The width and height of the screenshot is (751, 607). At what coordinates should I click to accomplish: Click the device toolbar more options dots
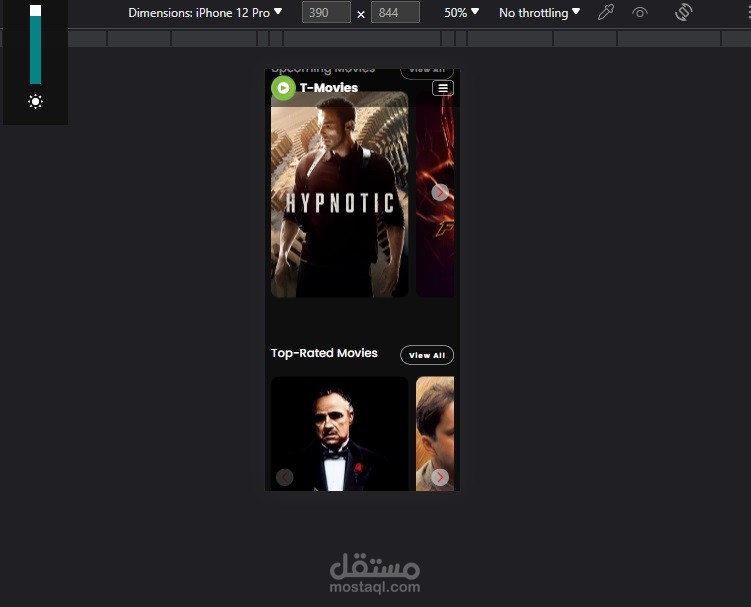click(x=747, y=12)
